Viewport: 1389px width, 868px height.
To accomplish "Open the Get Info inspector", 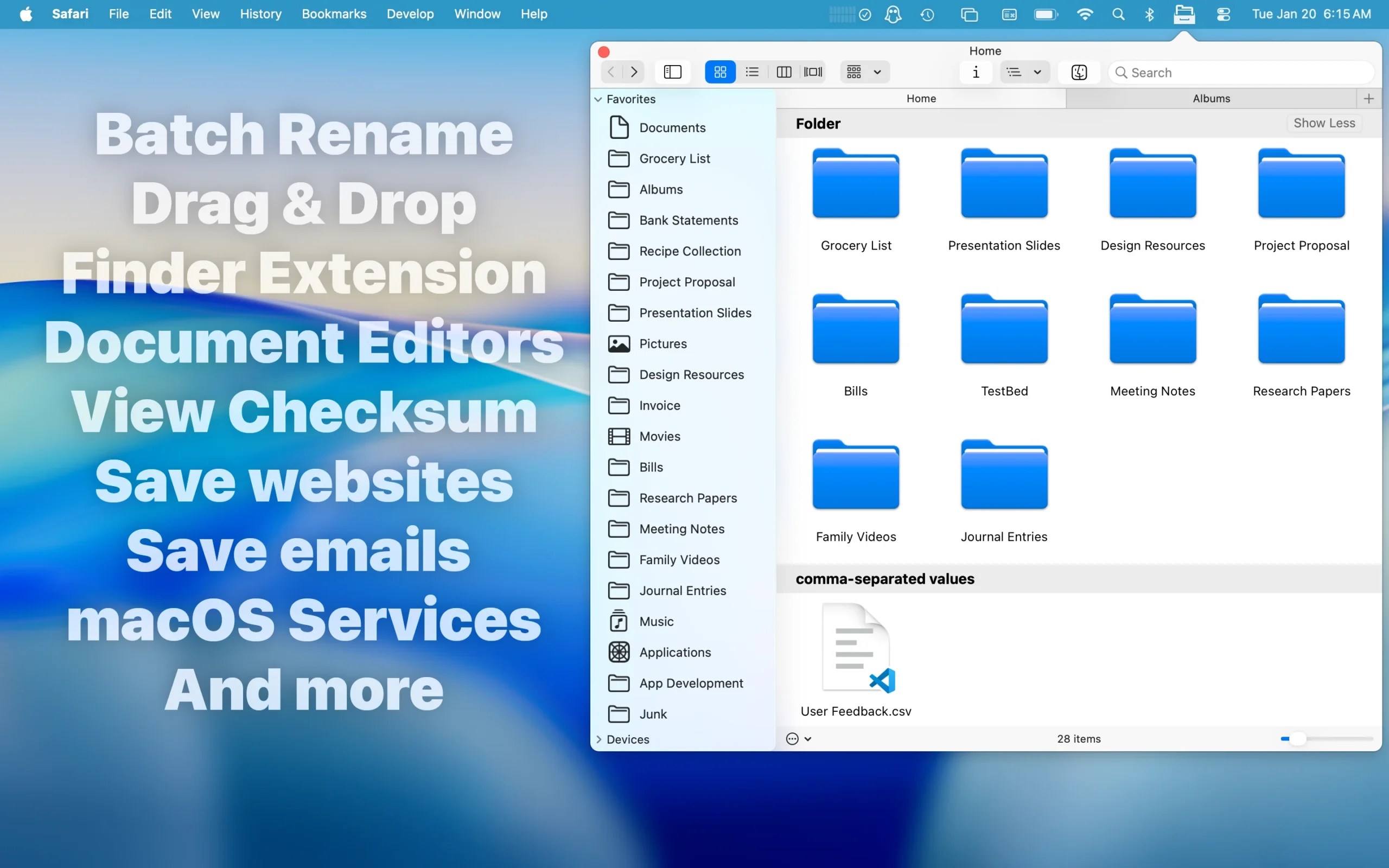I will (976, 72).
